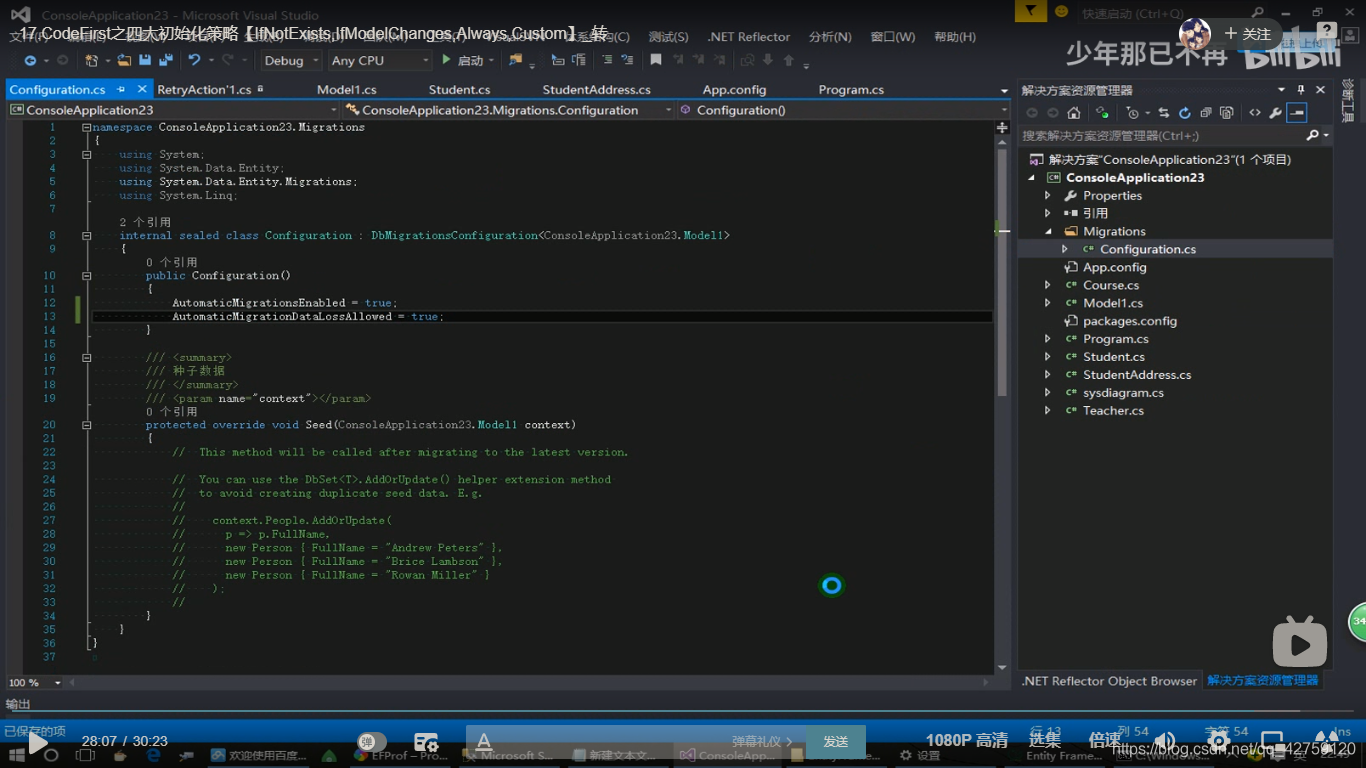Switch to the Model1.cs editor tab

point(346,90)
